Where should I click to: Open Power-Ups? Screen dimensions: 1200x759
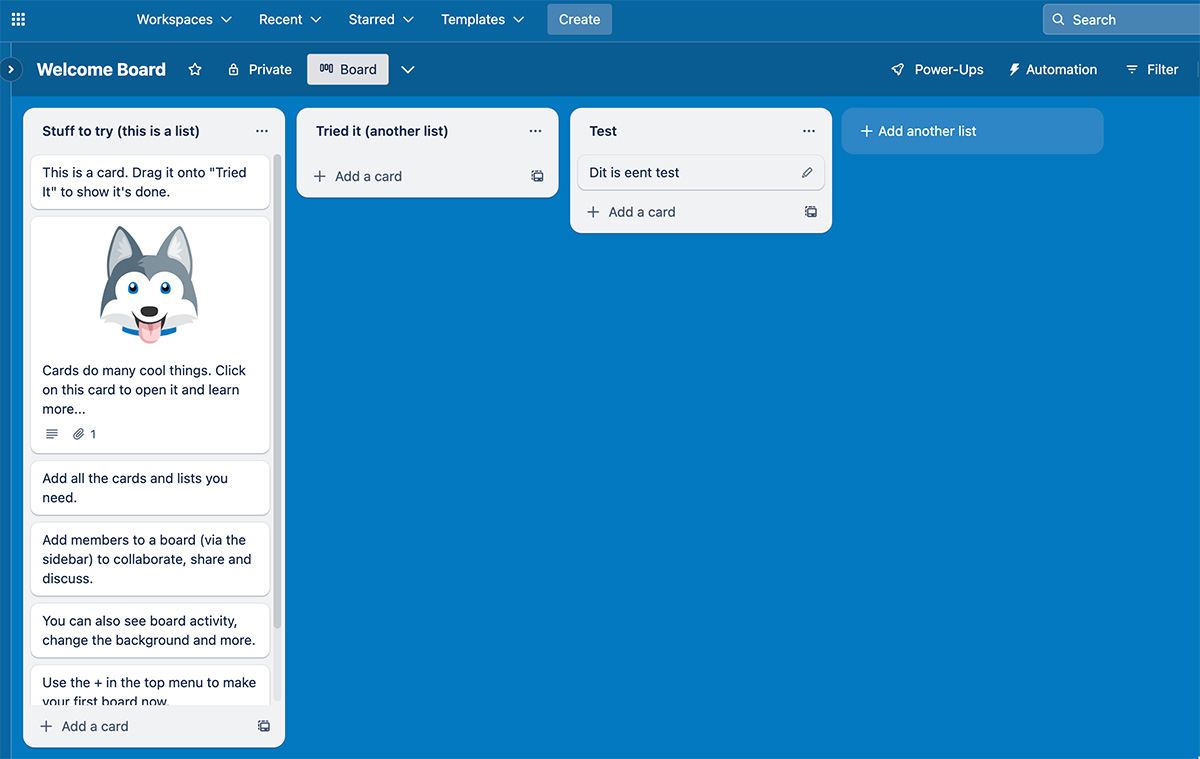coord(937,69)
